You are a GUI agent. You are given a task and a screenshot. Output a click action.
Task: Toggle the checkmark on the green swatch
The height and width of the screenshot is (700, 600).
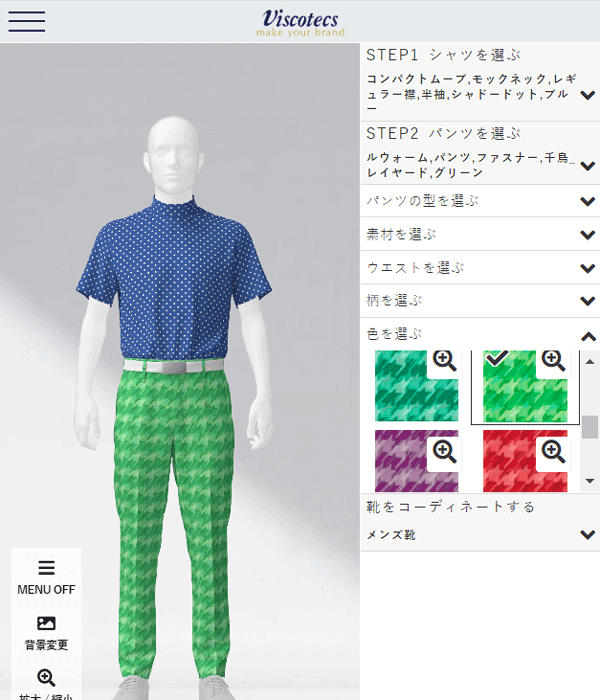(496, 358)
